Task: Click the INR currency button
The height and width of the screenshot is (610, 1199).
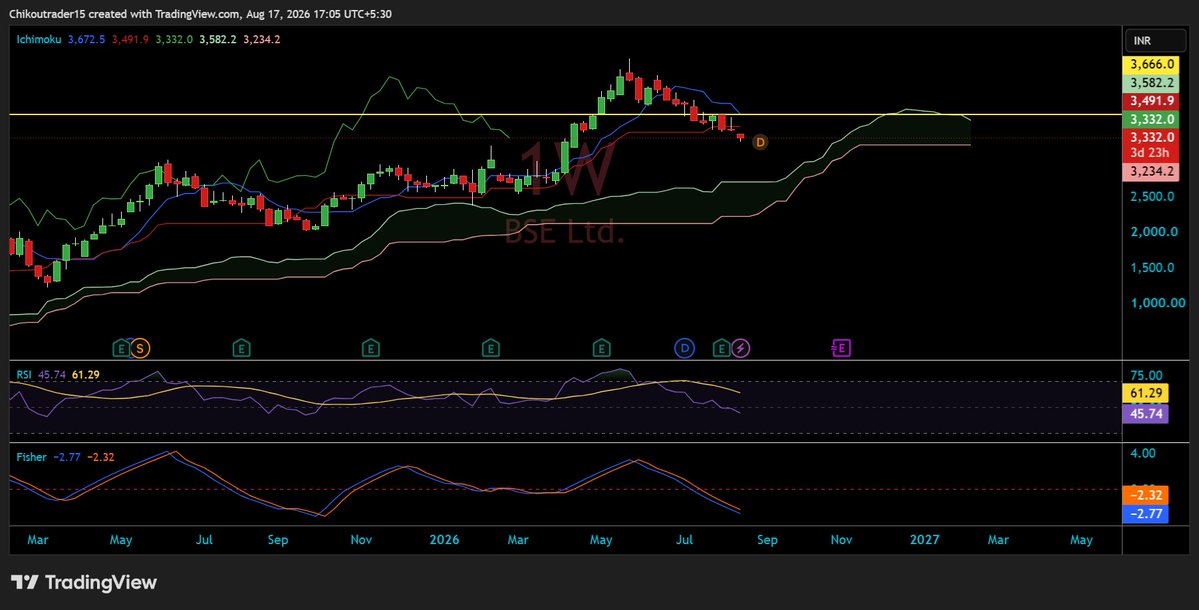Action: pyautogui.click(x=1155, y=41)
